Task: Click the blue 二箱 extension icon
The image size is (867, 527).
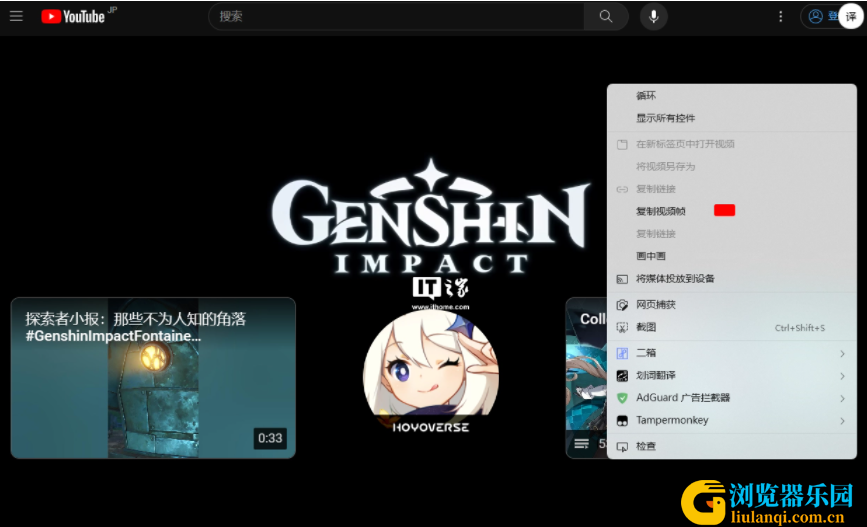Action: point(622,353)
